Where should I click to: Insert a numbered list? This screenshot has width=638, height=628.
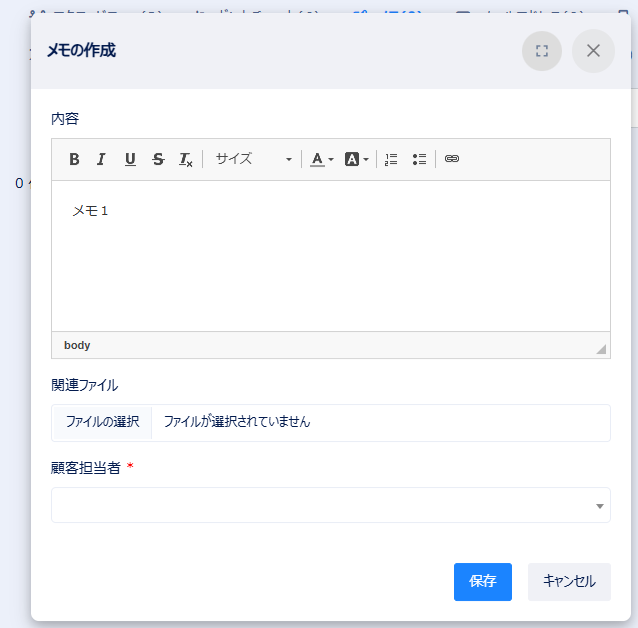391,159
